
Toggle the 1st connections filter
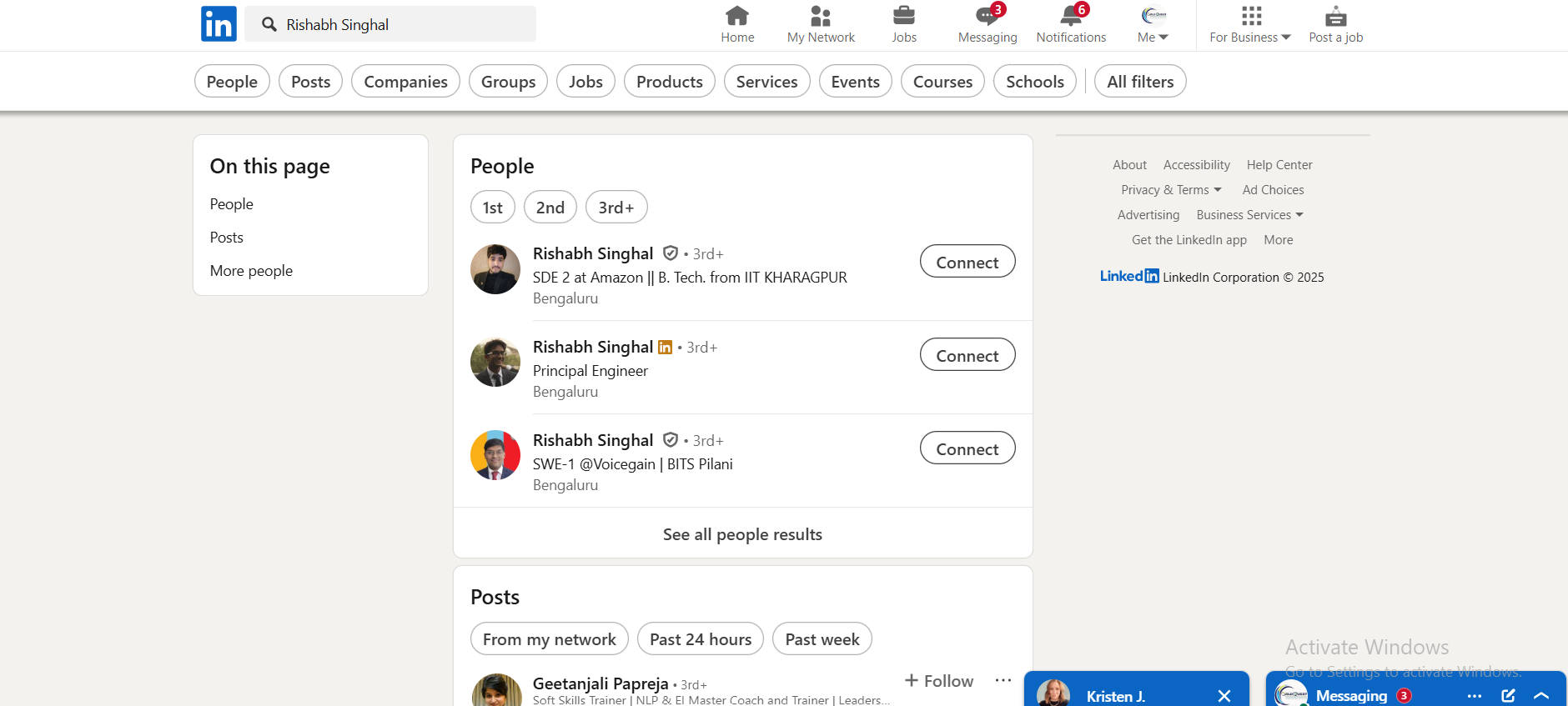tap(492, 208)
